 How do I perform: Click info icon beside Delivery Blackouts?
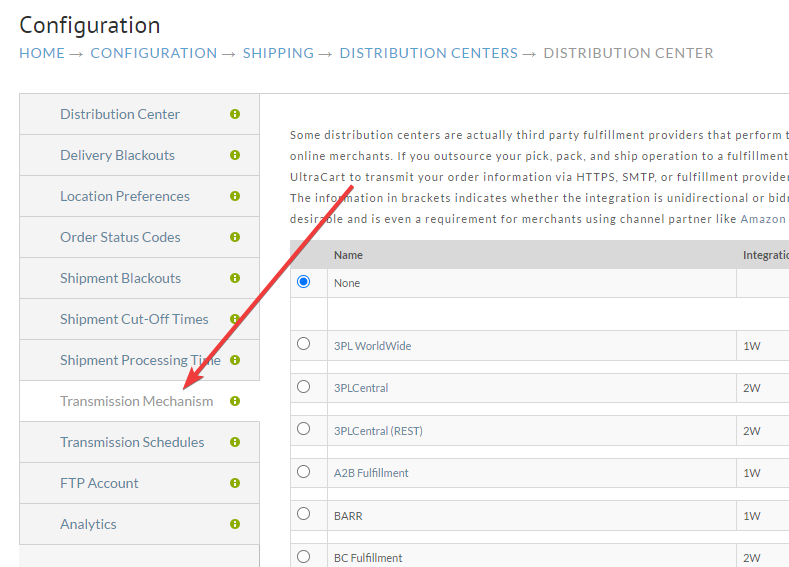[235, 155]
